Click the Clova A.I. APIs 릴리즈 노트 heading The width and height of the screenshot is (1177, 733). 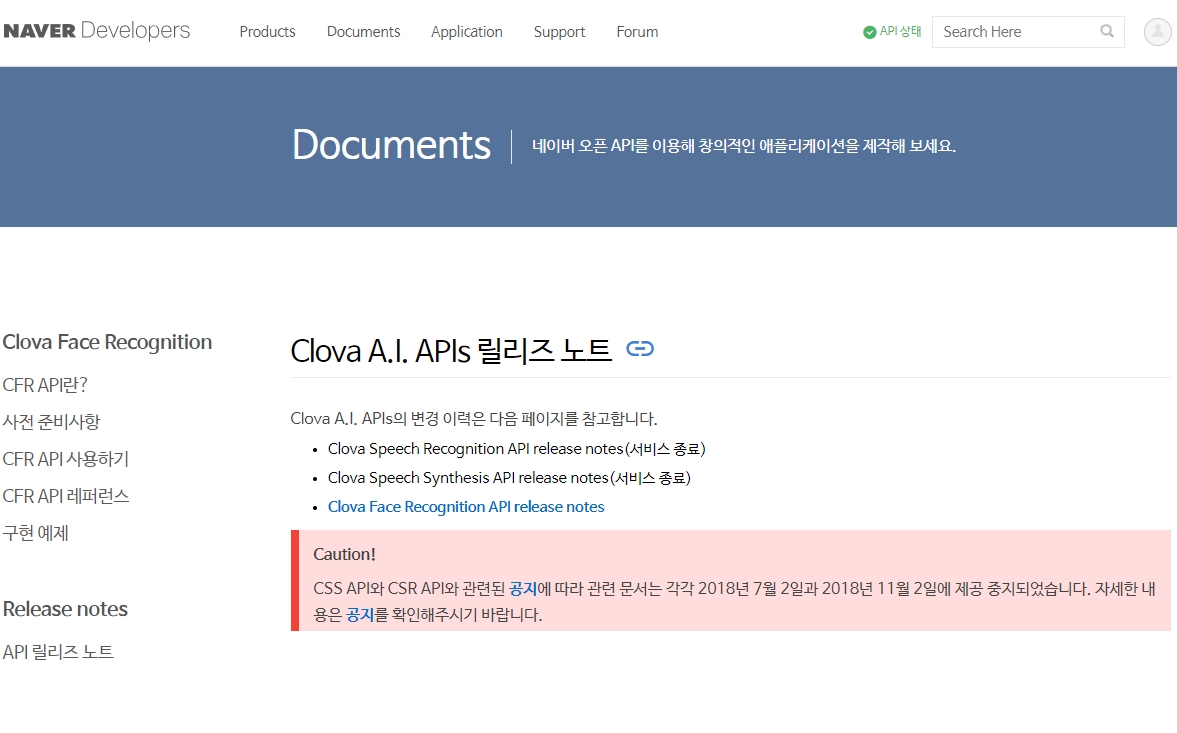pos(451,350)
